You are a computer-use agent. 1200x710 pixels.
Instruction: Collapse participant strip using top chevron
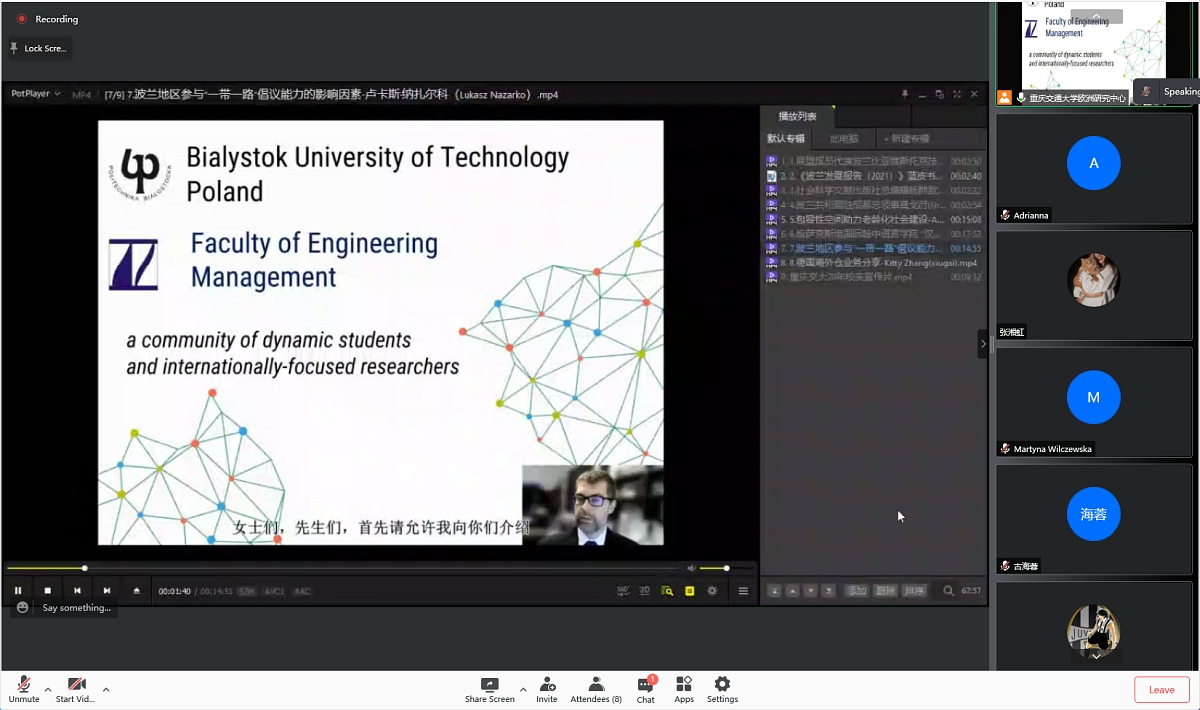tap(1096, 16)
